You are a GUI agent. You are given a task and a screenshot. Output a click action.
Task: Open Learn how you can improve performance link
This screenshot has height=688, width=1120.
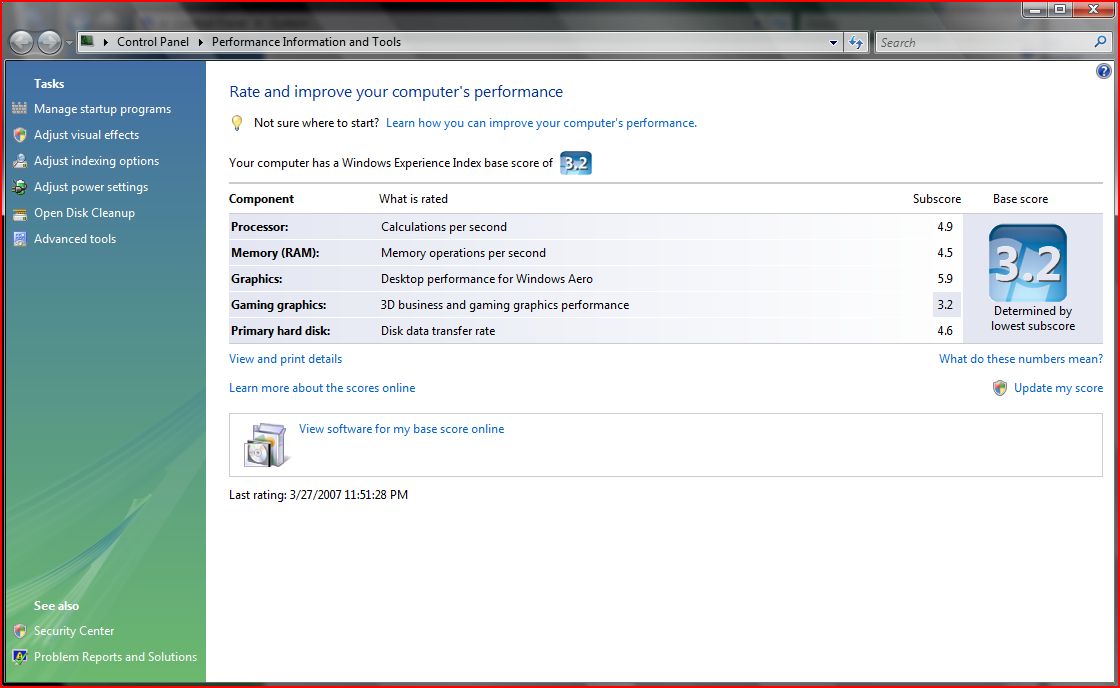[541, 123]
